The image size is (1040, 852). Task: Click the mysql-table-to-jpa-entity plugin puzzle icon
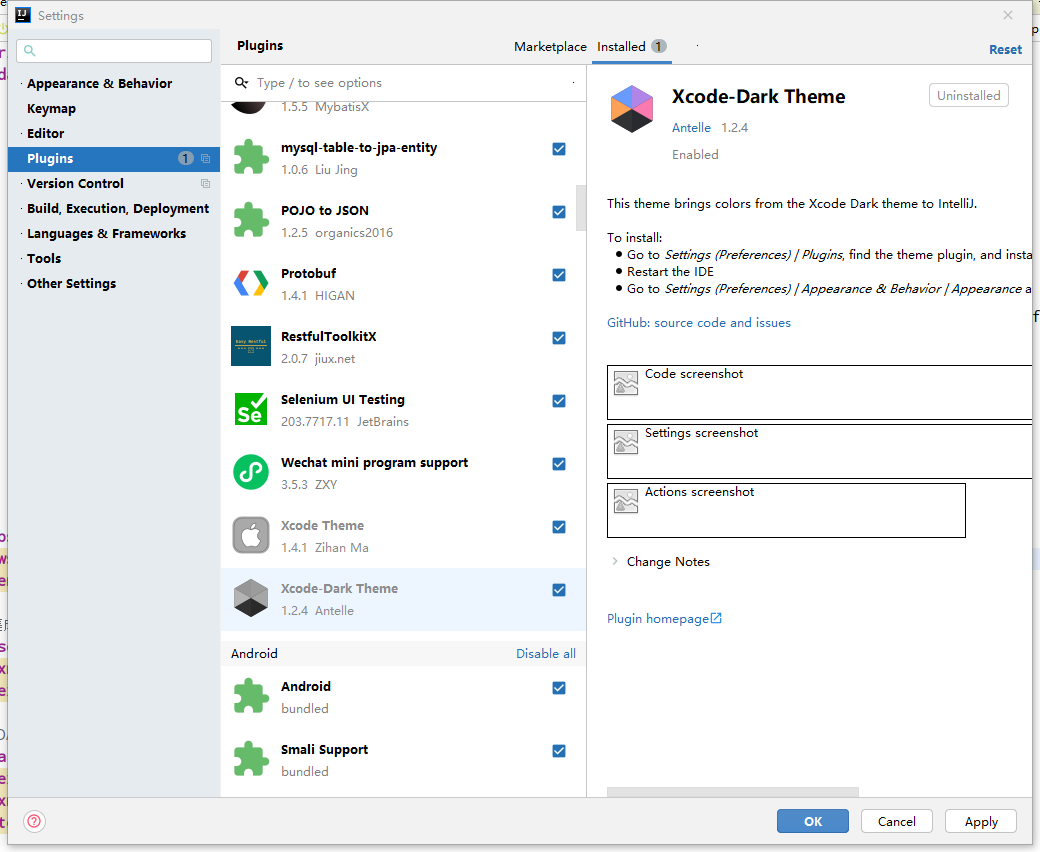pos(251,157)
